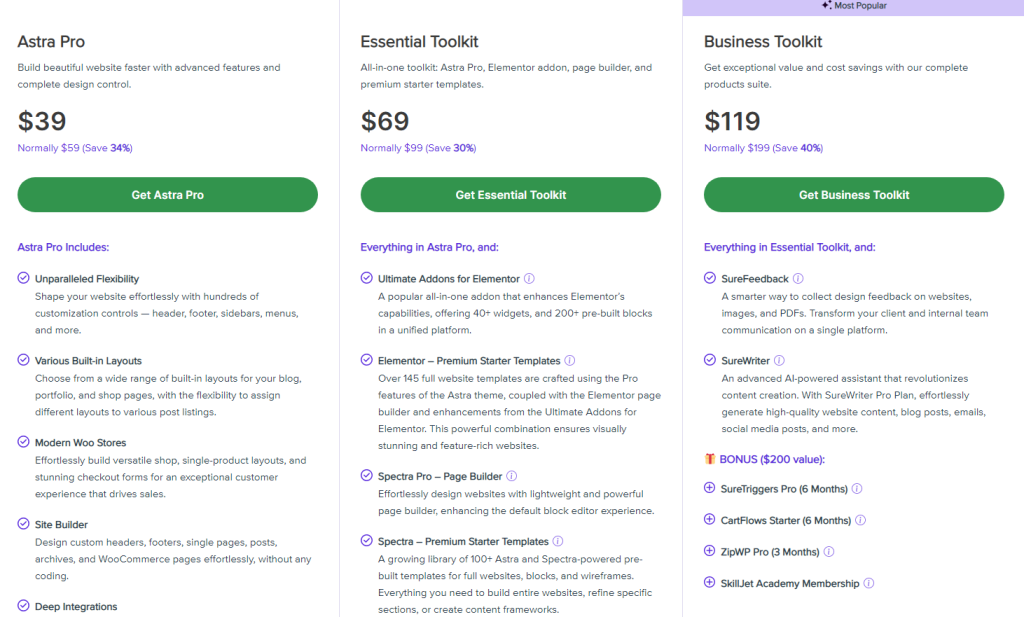This screenshot has width=1024, height=617.
Task: Expand the SureTriggers Pro plus icon
Action: pos(710,489)
